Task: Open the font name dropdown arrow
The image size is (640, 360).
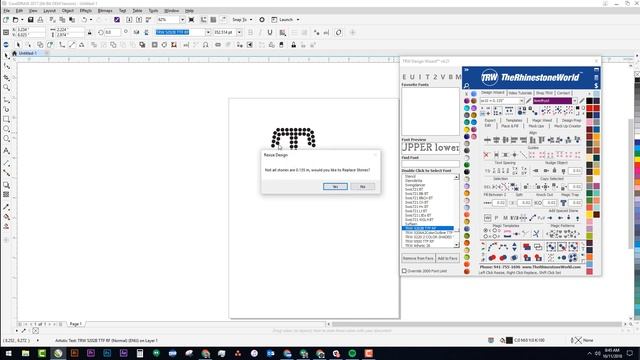Action: [x=208, y=32]
